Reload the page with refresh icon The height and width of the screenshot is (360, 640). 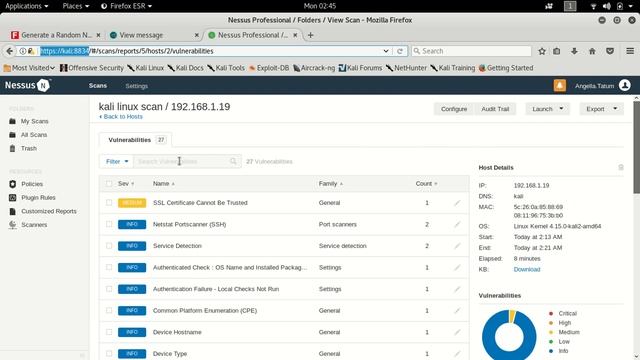[400, 51]
